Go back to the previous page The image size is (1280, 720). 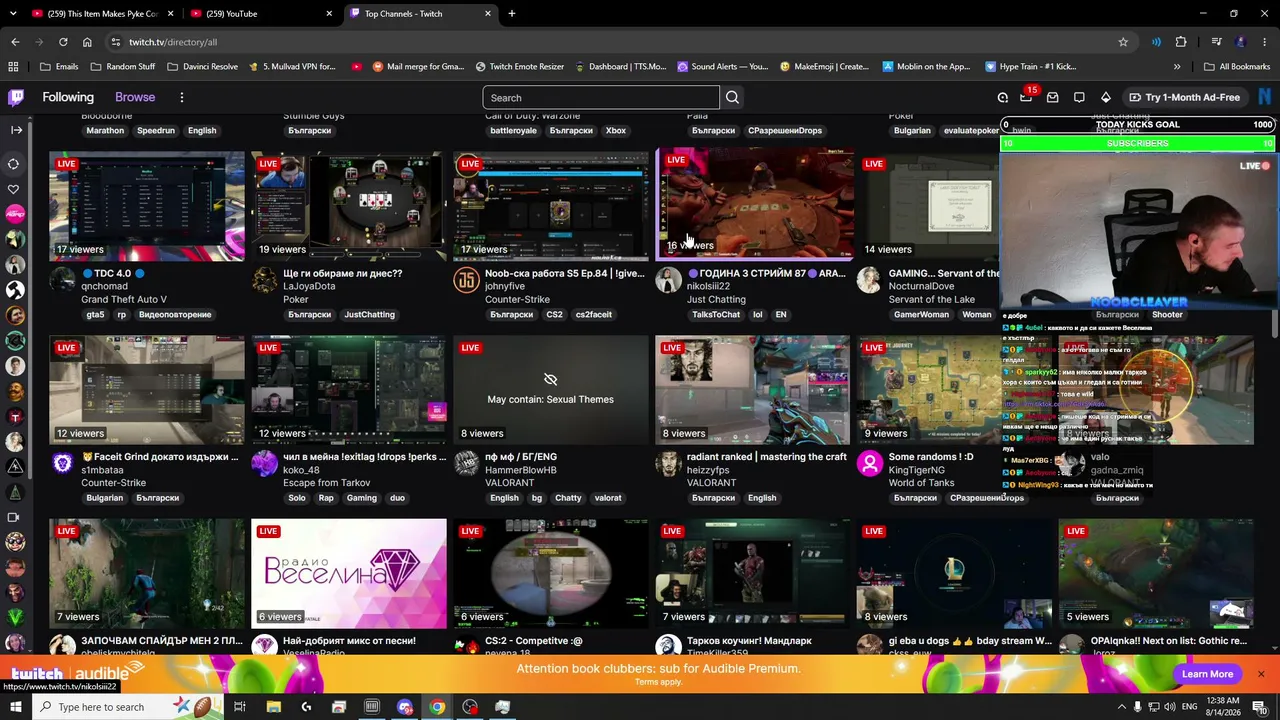coord(15,42)
